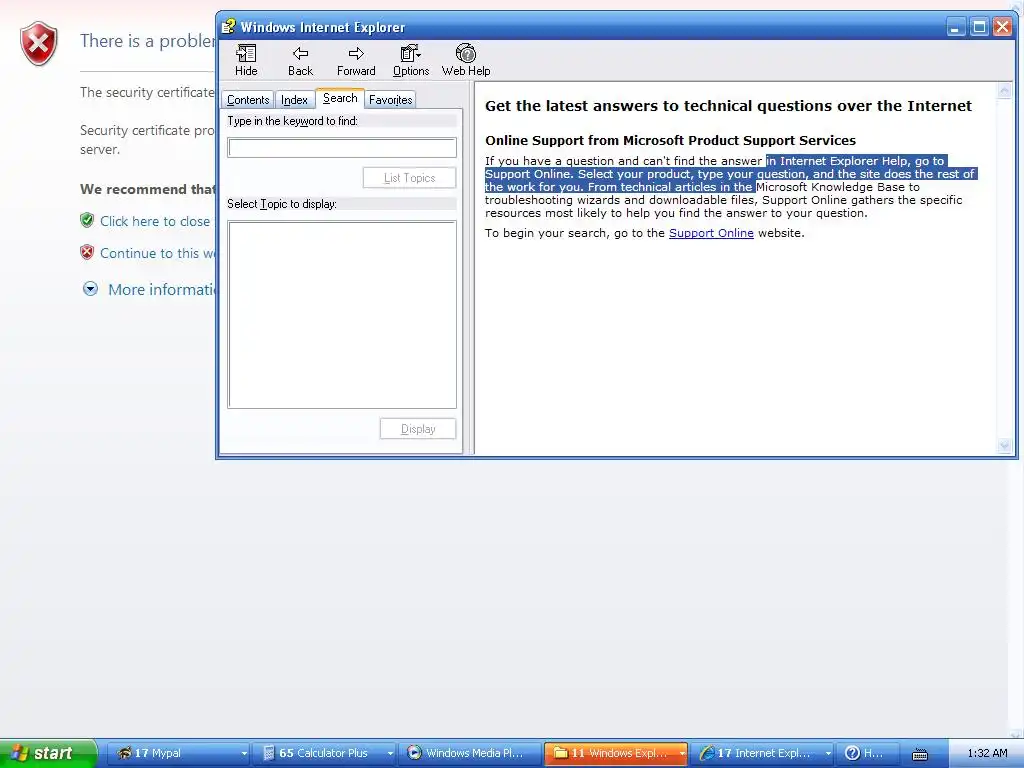The height and width of the screenshot is (768, 1024).
Task: Click the help window title bar icon
Action: (228, 27)
